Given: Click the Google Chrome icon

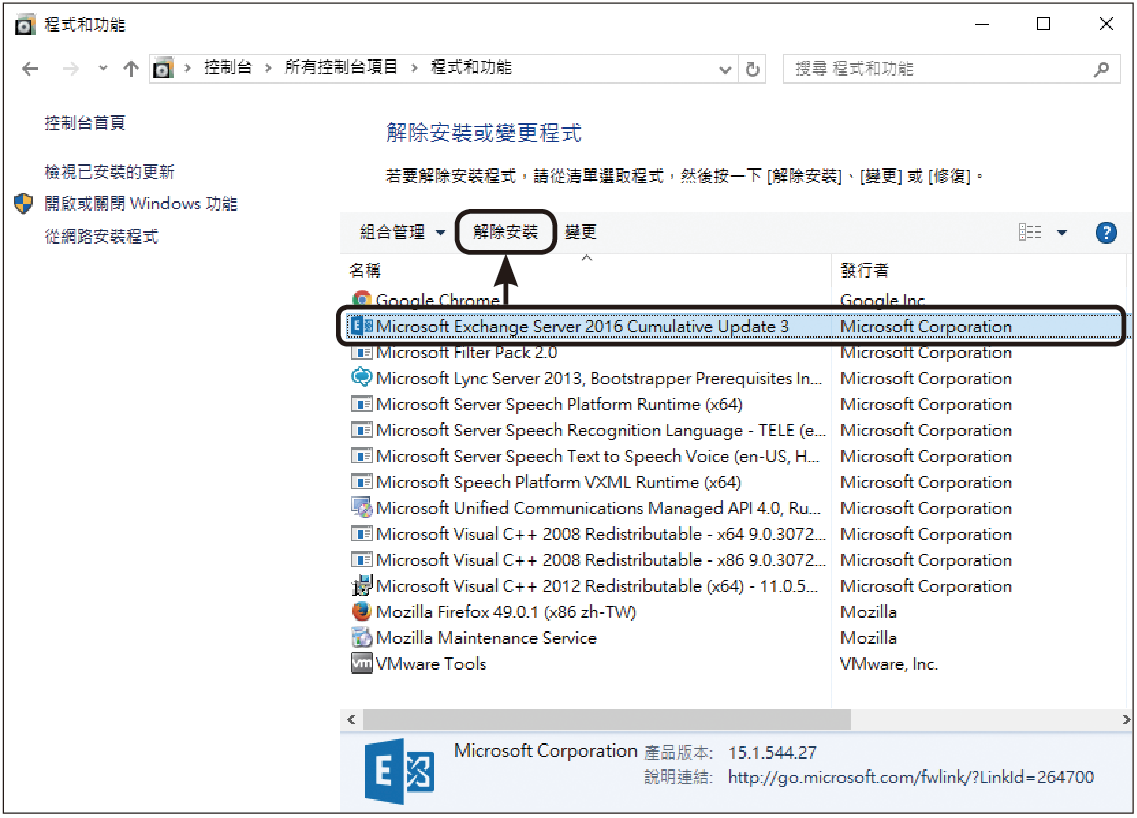Looking at the screenshot, I should pos(361,299).
